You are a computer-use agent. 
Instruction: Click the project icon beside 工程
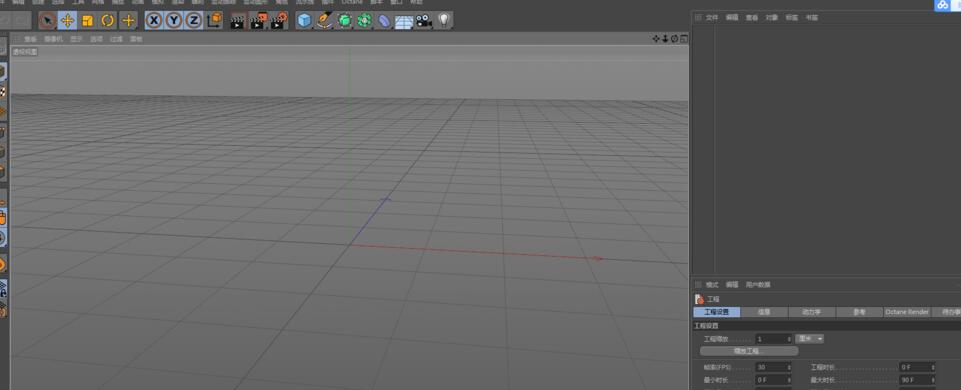pyautogui.click(x=699, y=299)
